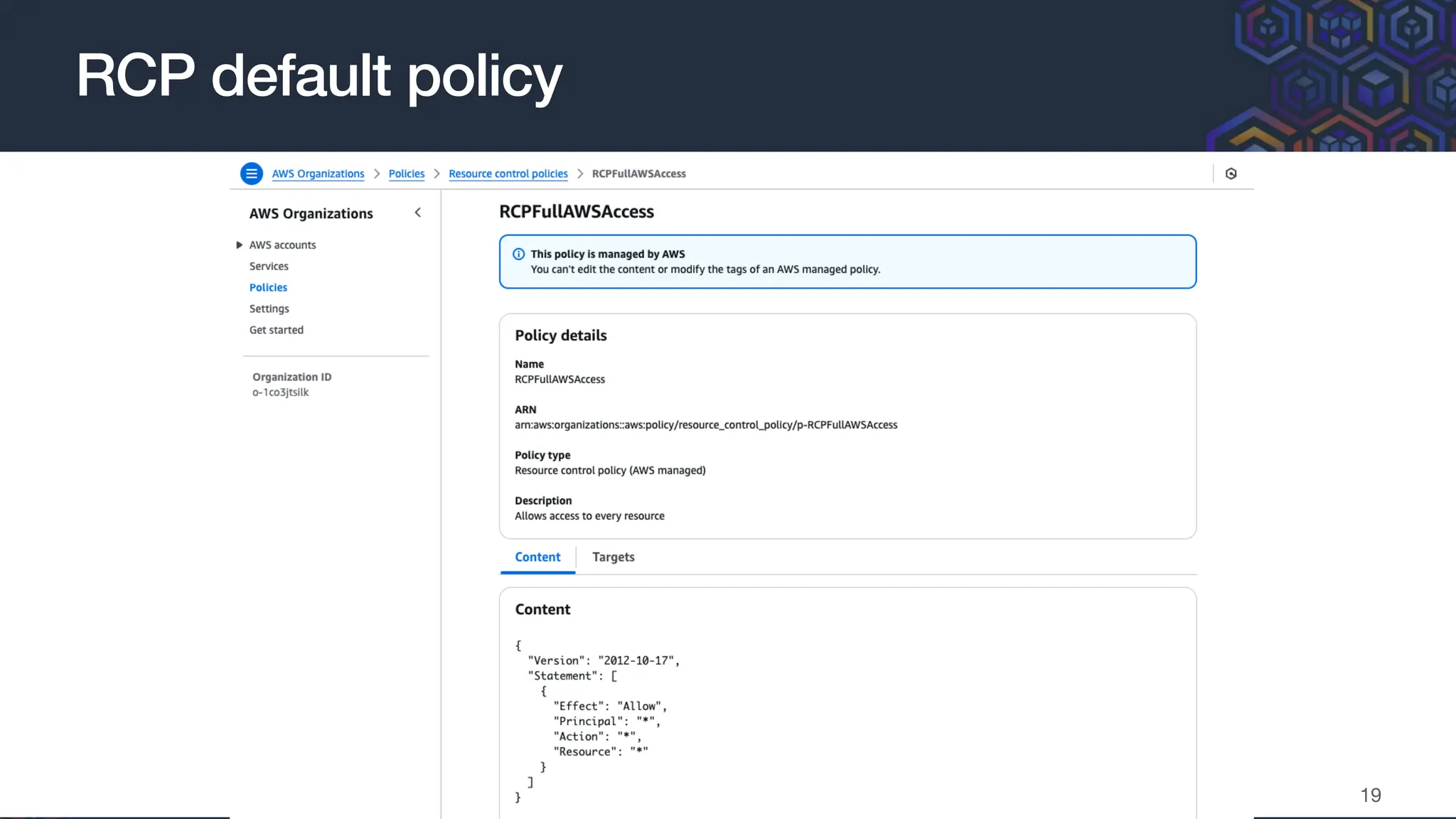Select Policies in the sidebar

coord(268,287)
